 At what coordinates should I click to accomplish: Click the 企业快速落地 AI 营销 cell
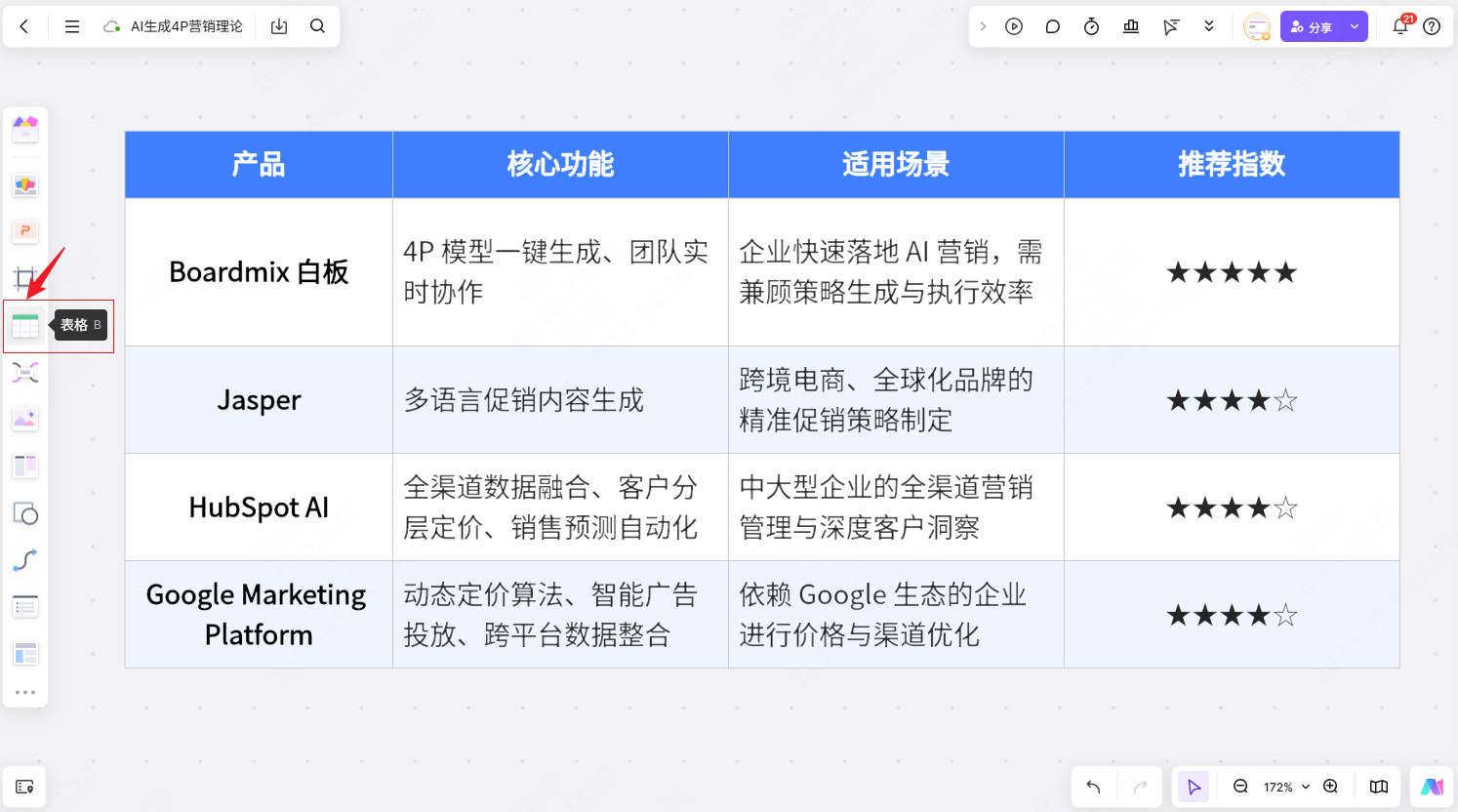[x=896, y=272]
